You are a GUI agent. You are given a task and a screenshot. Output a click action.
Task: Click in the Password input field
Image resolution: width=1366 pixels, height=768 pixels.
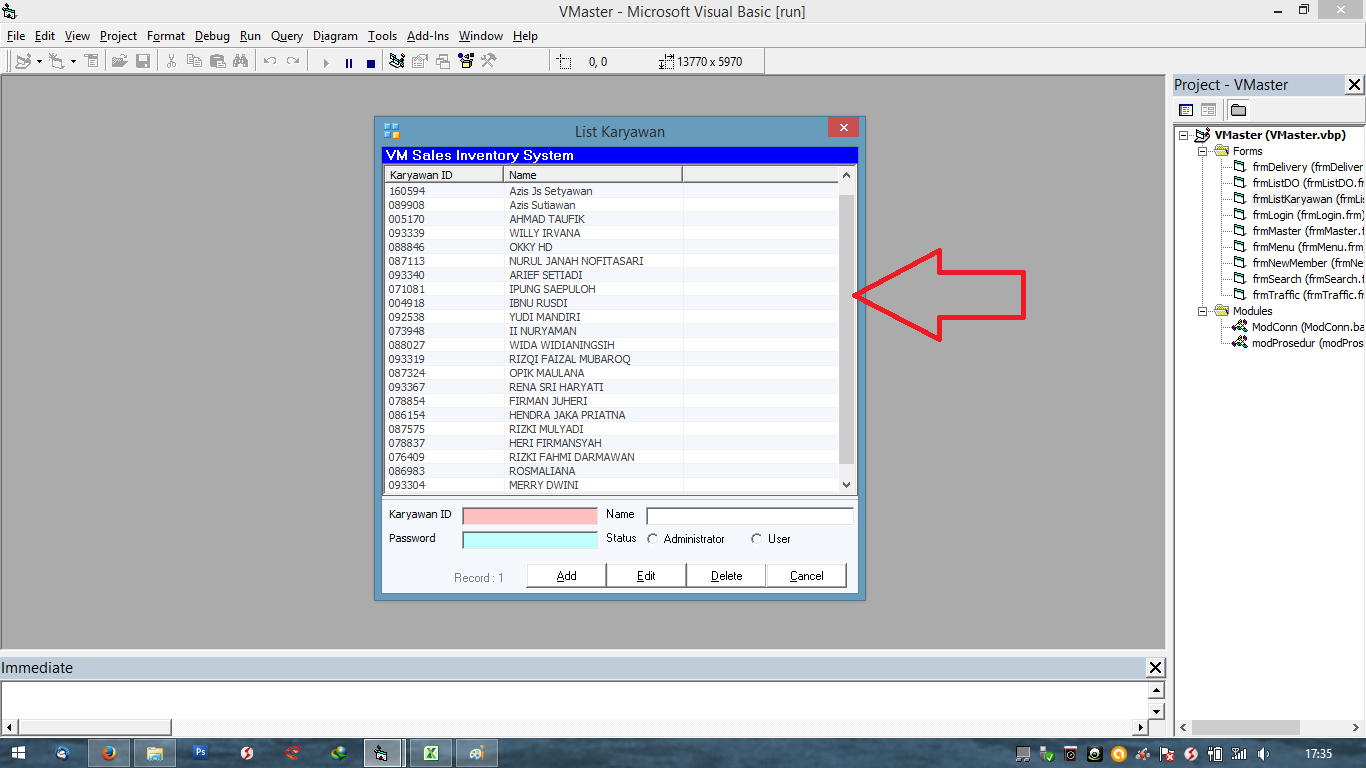click(530, 539)
